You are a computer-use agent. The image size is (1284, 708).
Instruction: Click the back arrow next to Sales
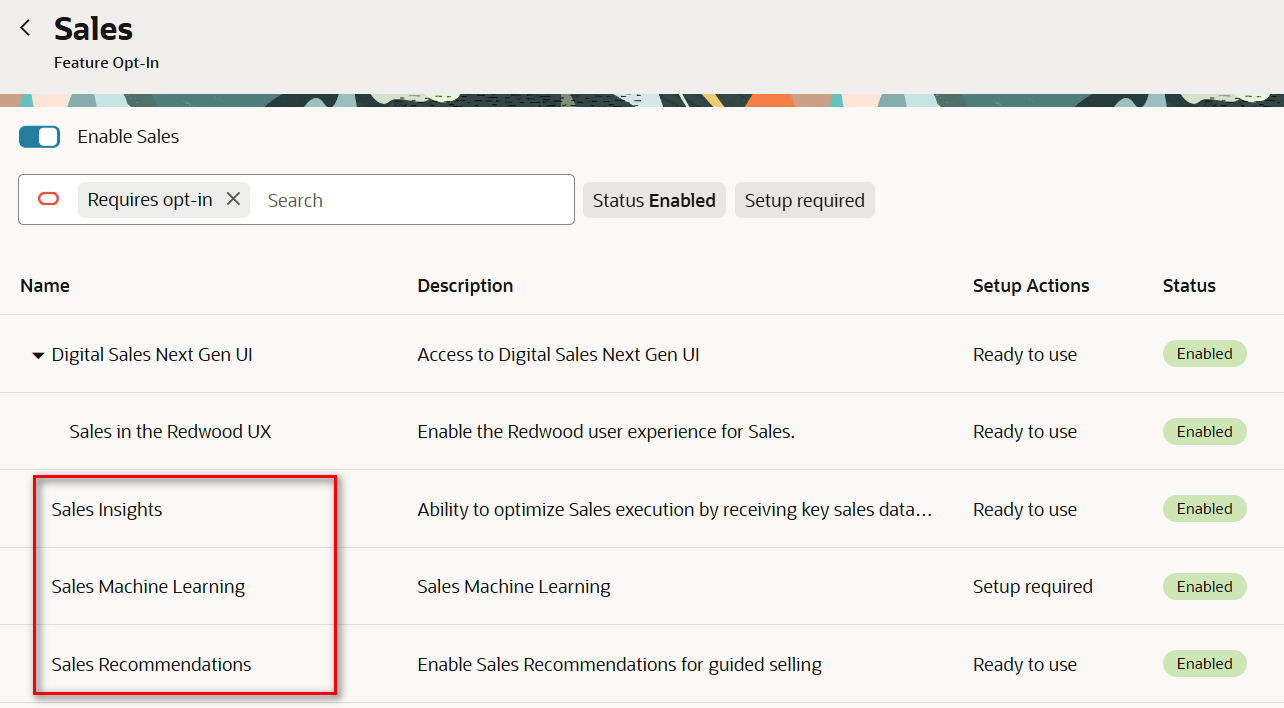click(x=25, y=28)
